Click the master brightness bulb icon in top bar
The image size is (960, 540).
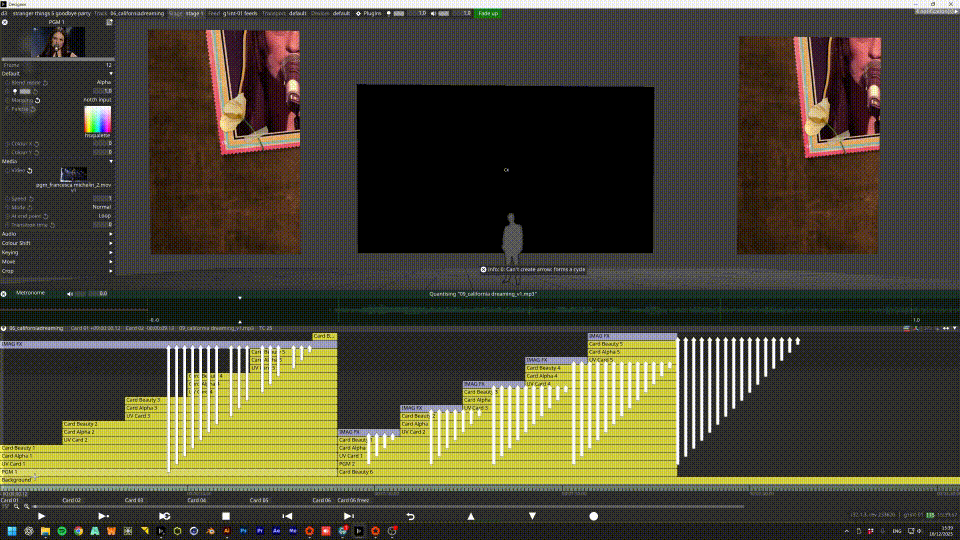coord(389,13)
